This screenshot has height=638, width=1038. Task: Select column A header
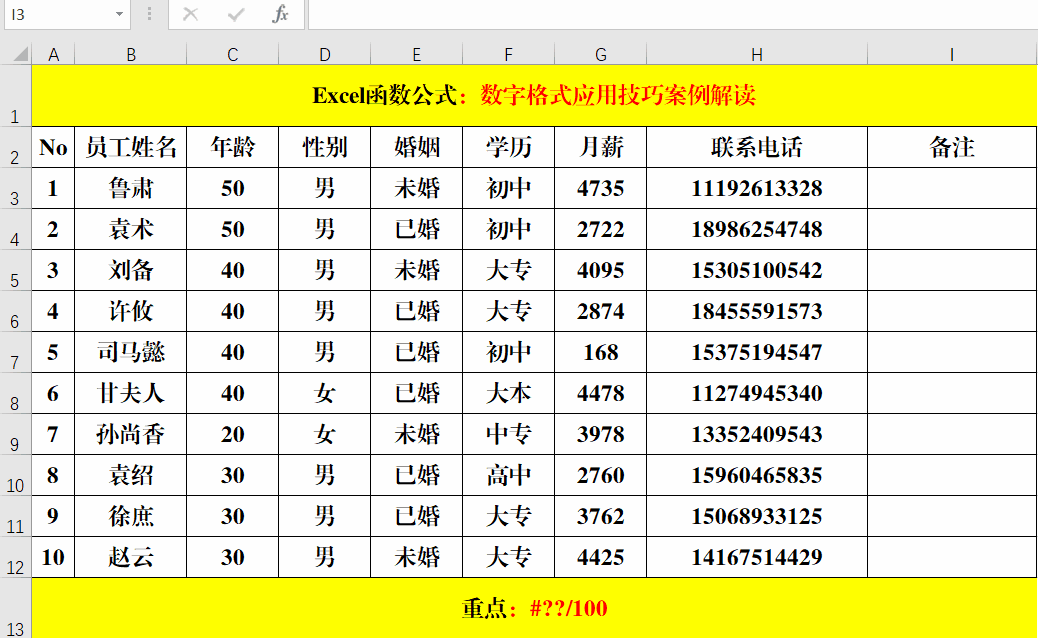click(54, 54)
